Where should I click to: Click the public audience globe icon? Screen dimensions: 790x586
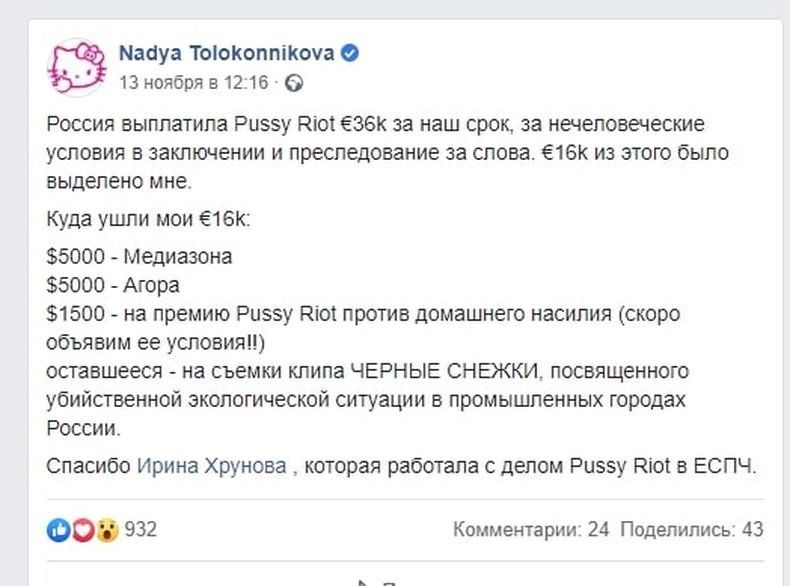294,83
